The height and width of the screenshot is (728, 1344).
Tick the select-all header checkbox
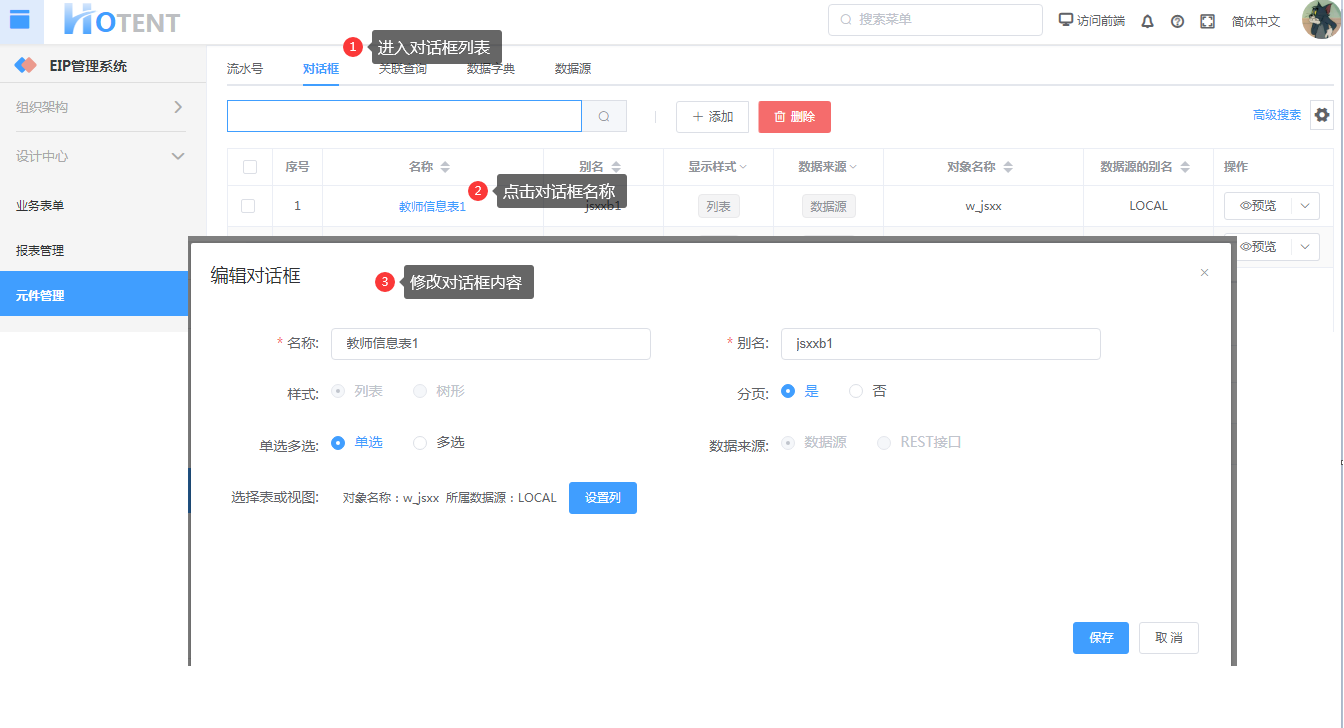point(250,167)
